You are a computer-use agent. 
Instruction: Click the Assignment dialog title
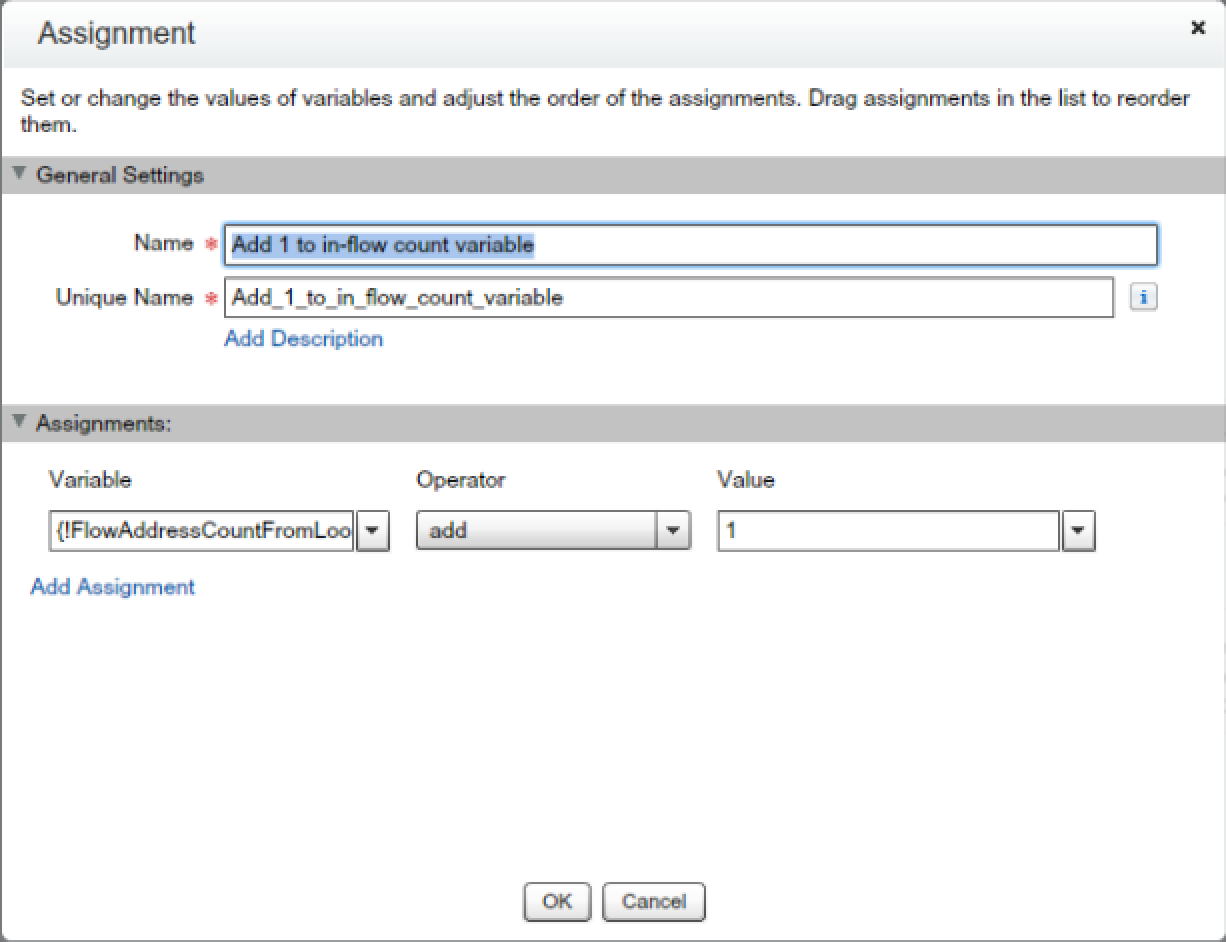click(115, 33)
